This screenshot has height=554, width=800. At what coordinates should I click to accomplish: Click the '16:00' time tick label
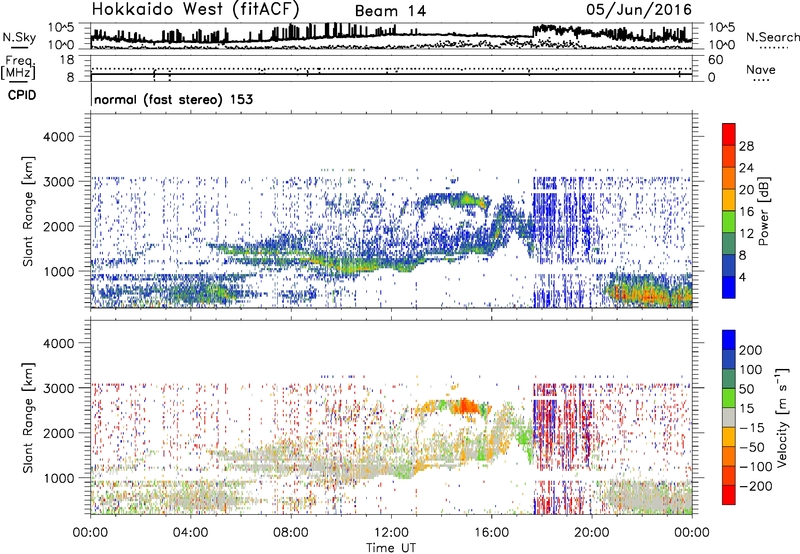(491, 533)
